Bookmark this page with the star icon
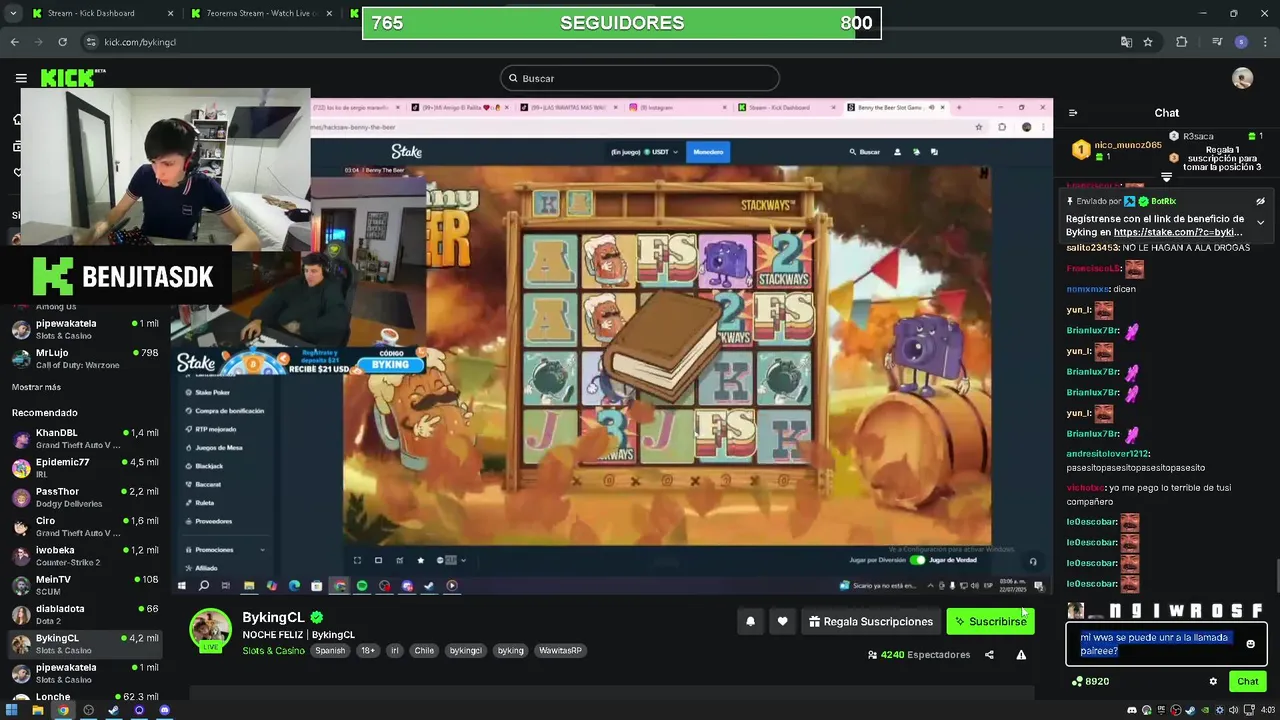Viewport: 1280px width, 720px height. tap(1148, 42)
